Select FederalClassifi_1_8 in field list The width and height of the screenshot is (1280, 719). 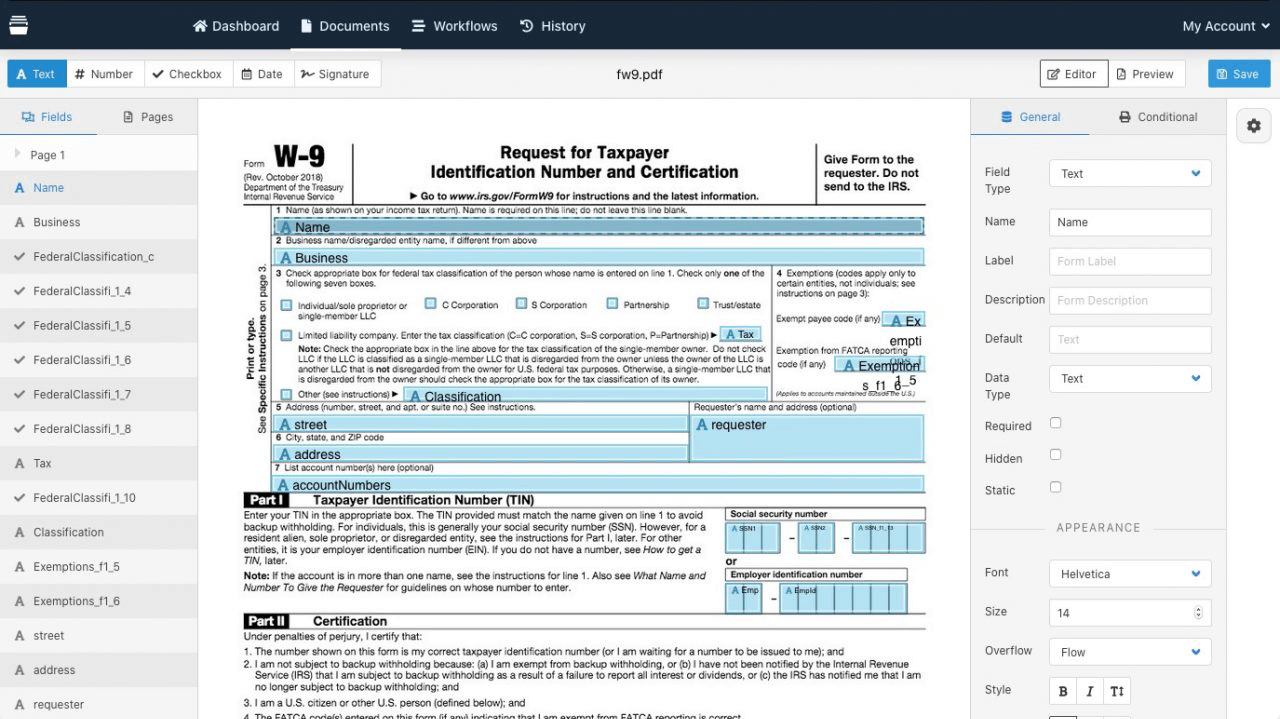(98, 429)
